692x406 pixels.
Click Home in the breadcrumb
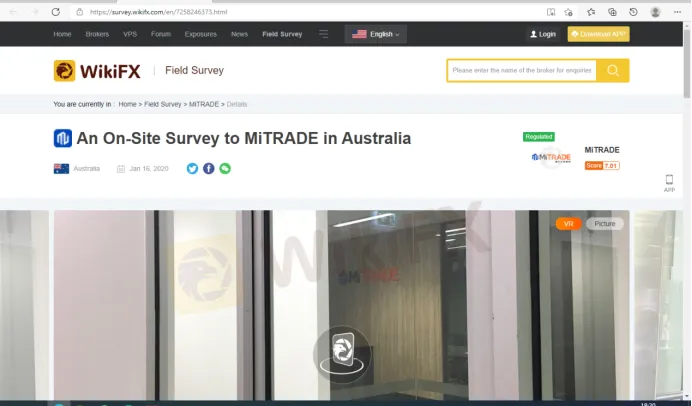point(127,104)
